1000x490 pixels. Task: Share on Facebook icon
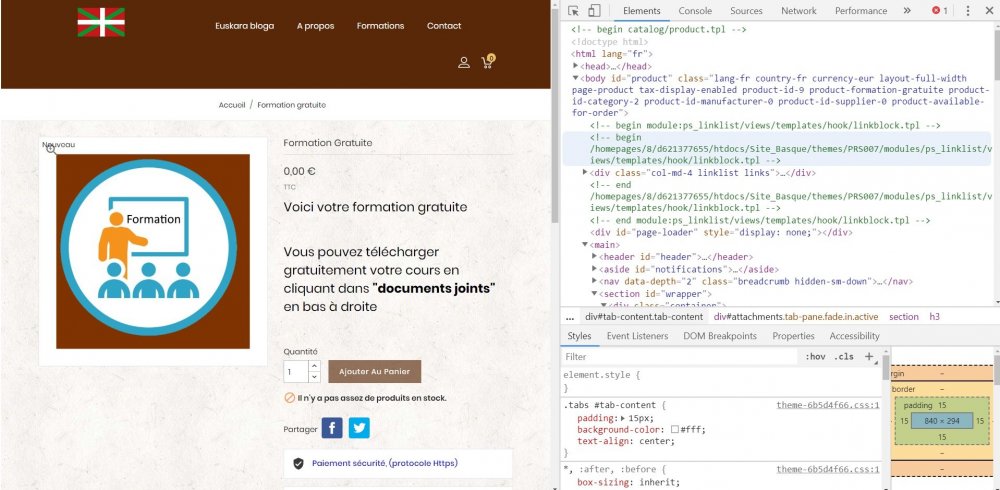332,427
